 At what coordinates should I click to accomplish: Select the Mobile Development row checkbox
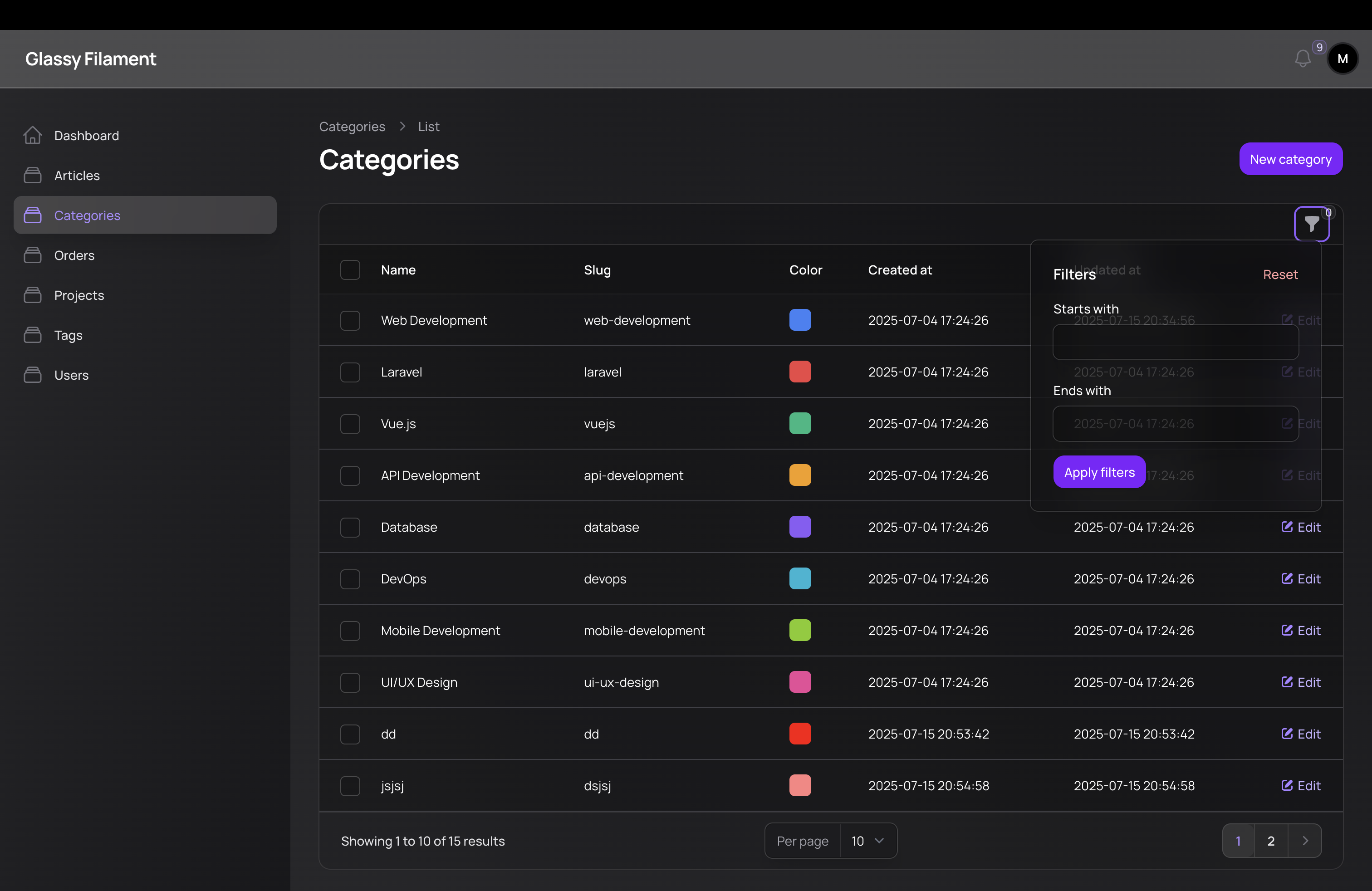coord(350,631)
